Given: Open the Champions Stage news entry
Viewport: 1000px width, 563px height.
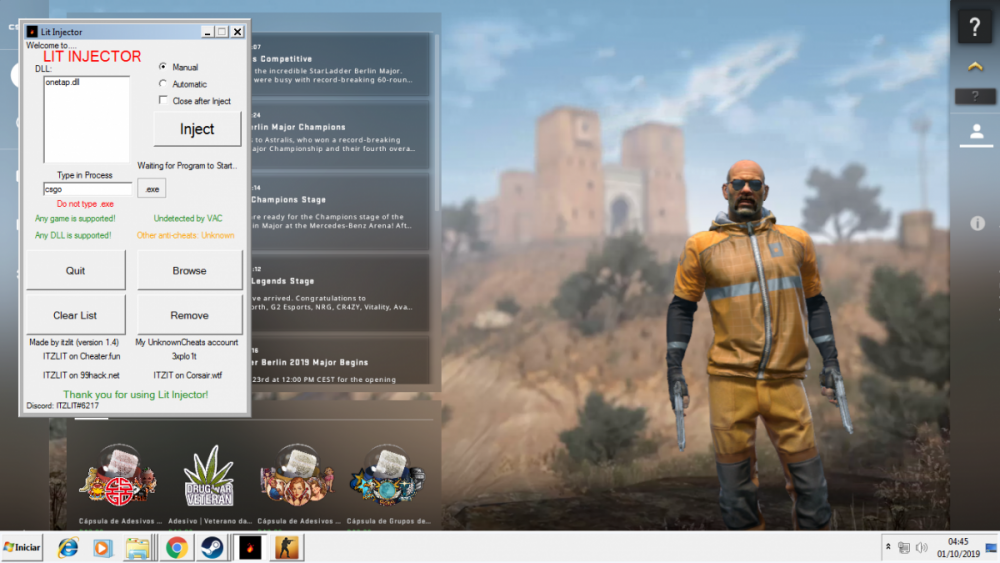Looking at the screenshot, I should click(x=341, y=212).
